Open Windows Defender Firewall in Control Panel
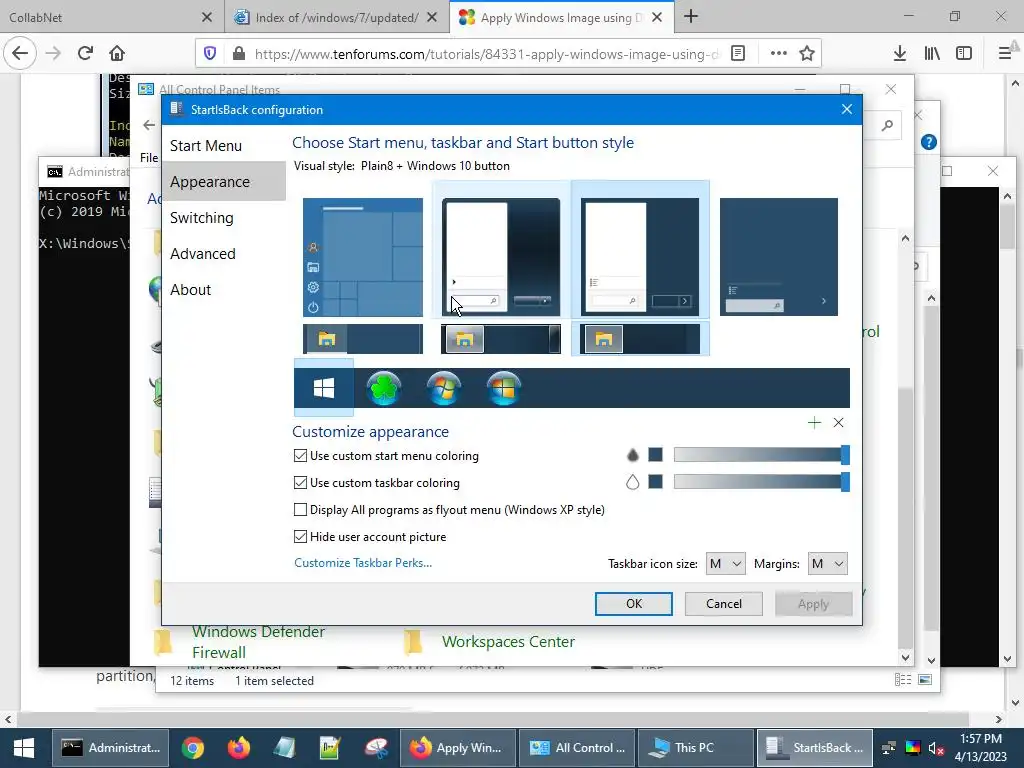Viewport: 1024px width, 768px height. tap(258, 642)
